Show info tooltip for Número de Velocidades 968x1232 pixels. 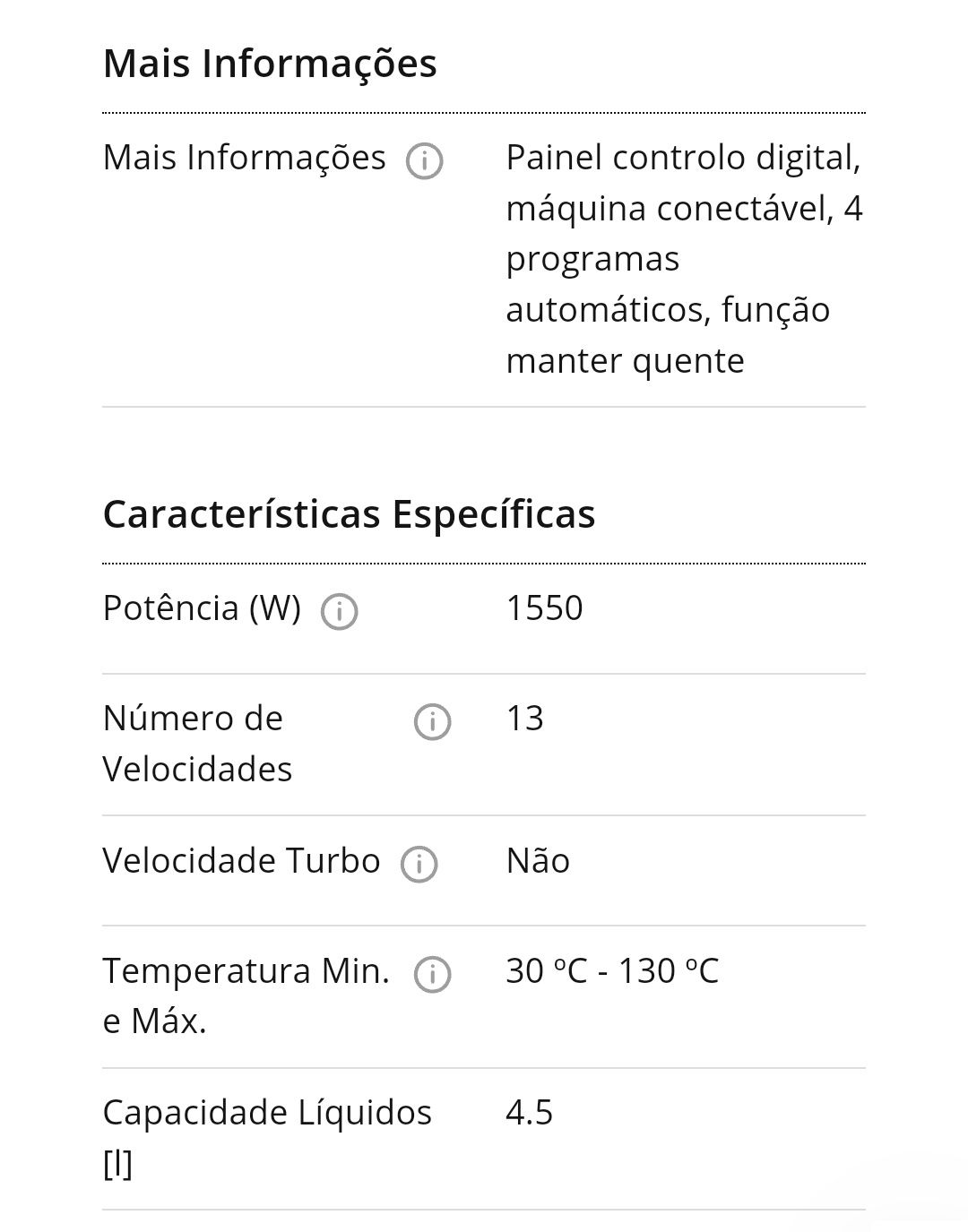(x=432, y=722)
